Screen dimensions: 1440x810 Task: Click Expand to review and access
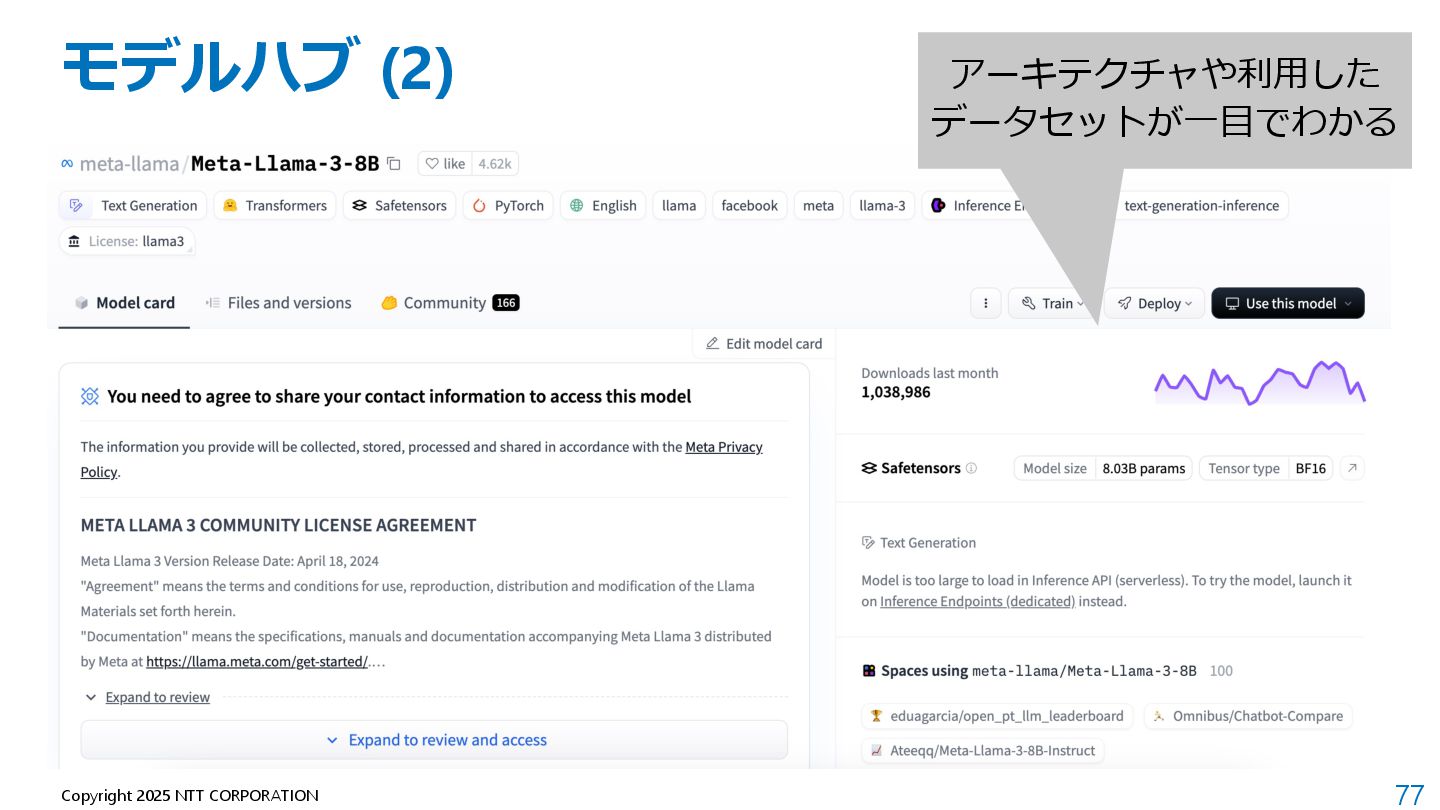pos(434,740)
